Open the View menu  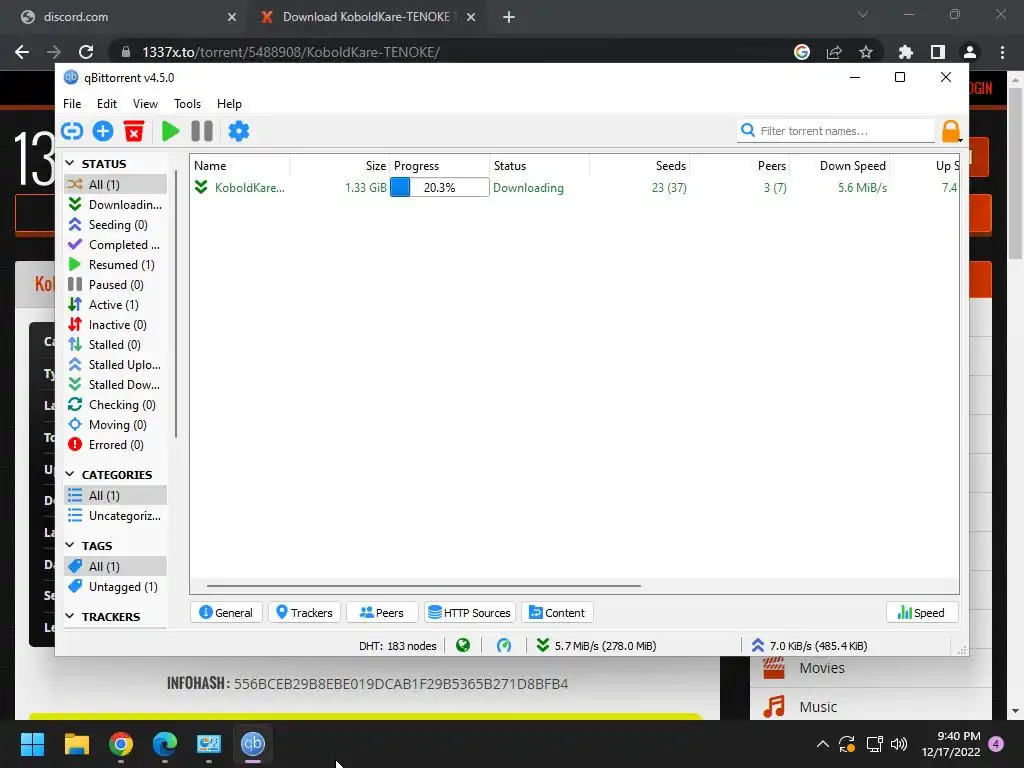145,104
